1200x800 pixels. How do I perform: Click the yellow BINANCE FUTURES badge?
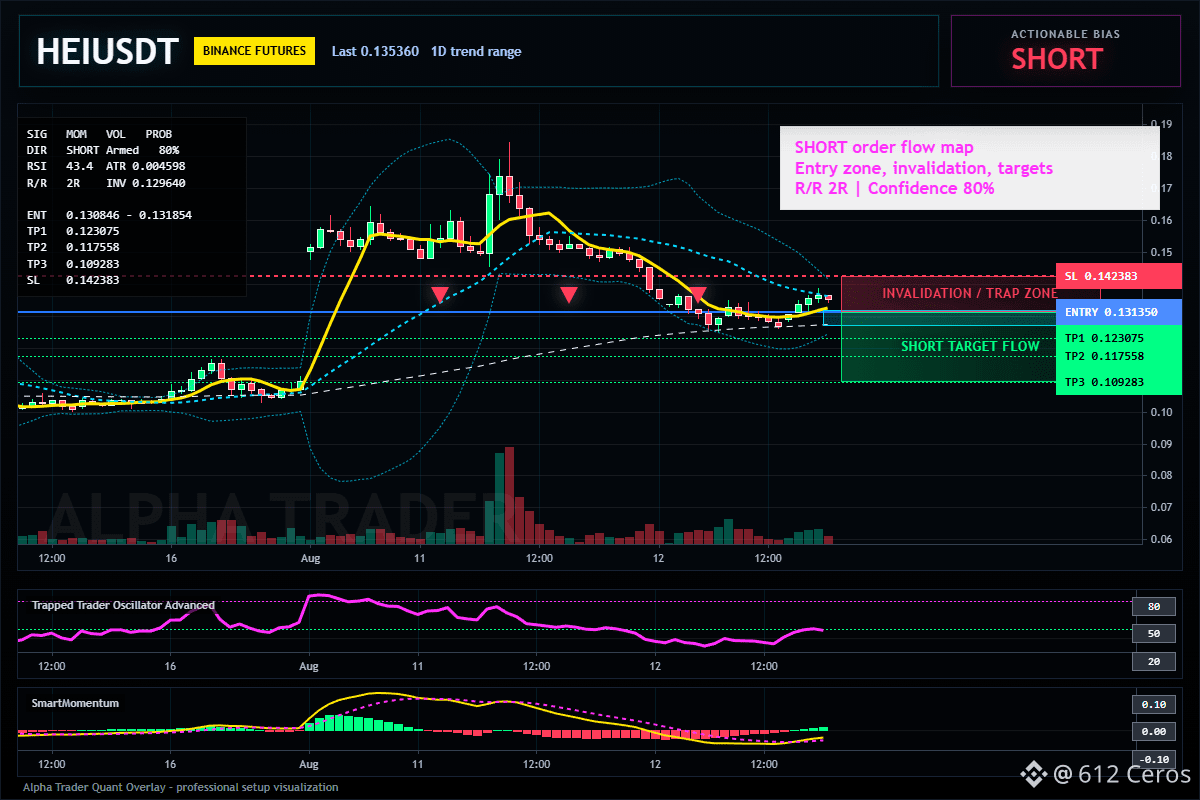click(x=254, y=51)
